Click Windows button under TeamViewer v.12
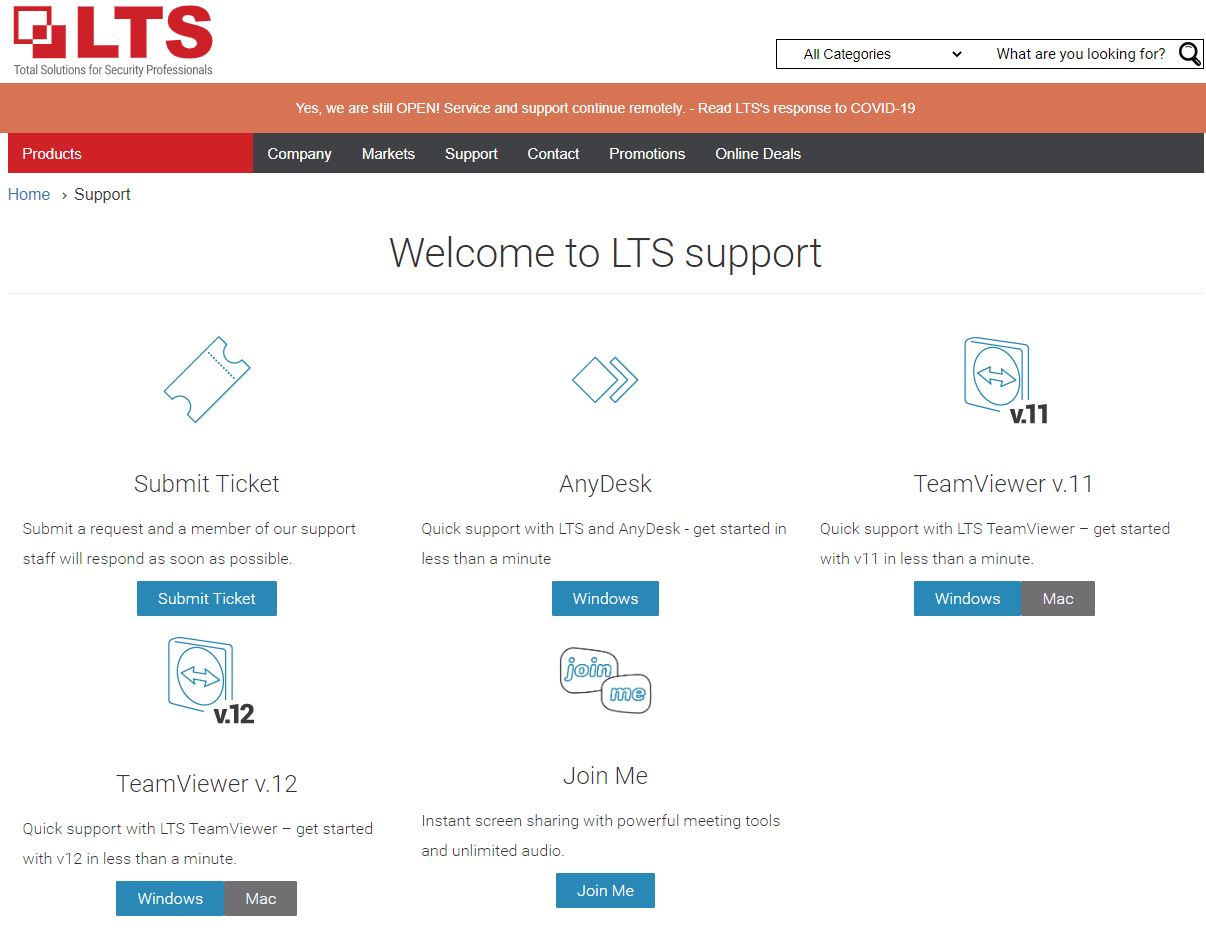The image size is (1206, 928). tap(170, 898)
